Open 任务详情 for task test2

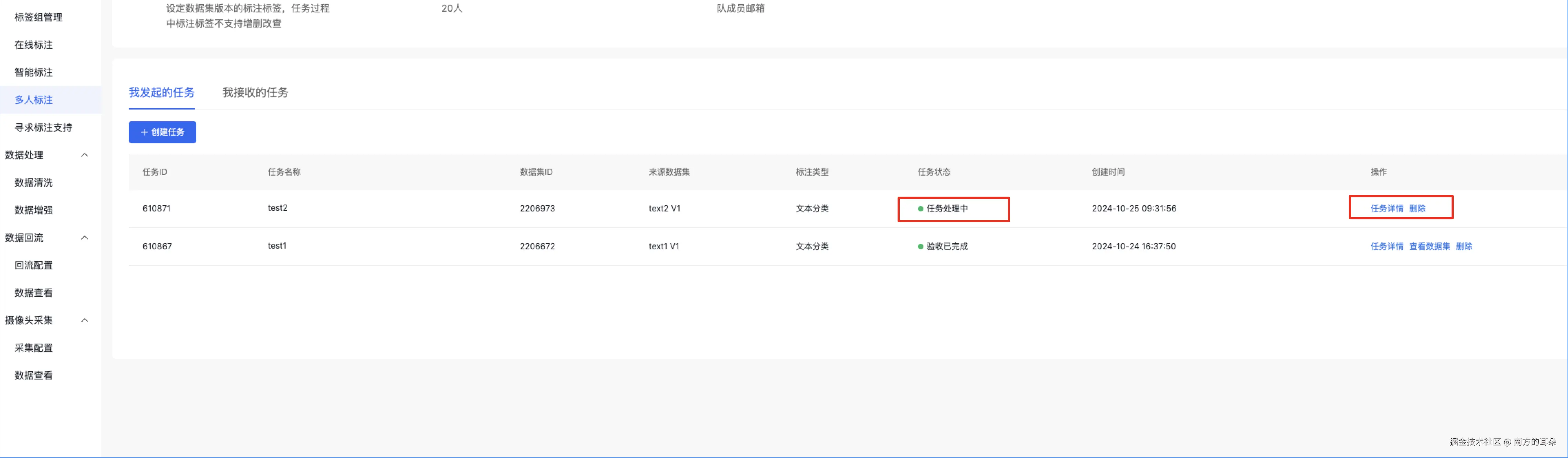coord(1386,208)
